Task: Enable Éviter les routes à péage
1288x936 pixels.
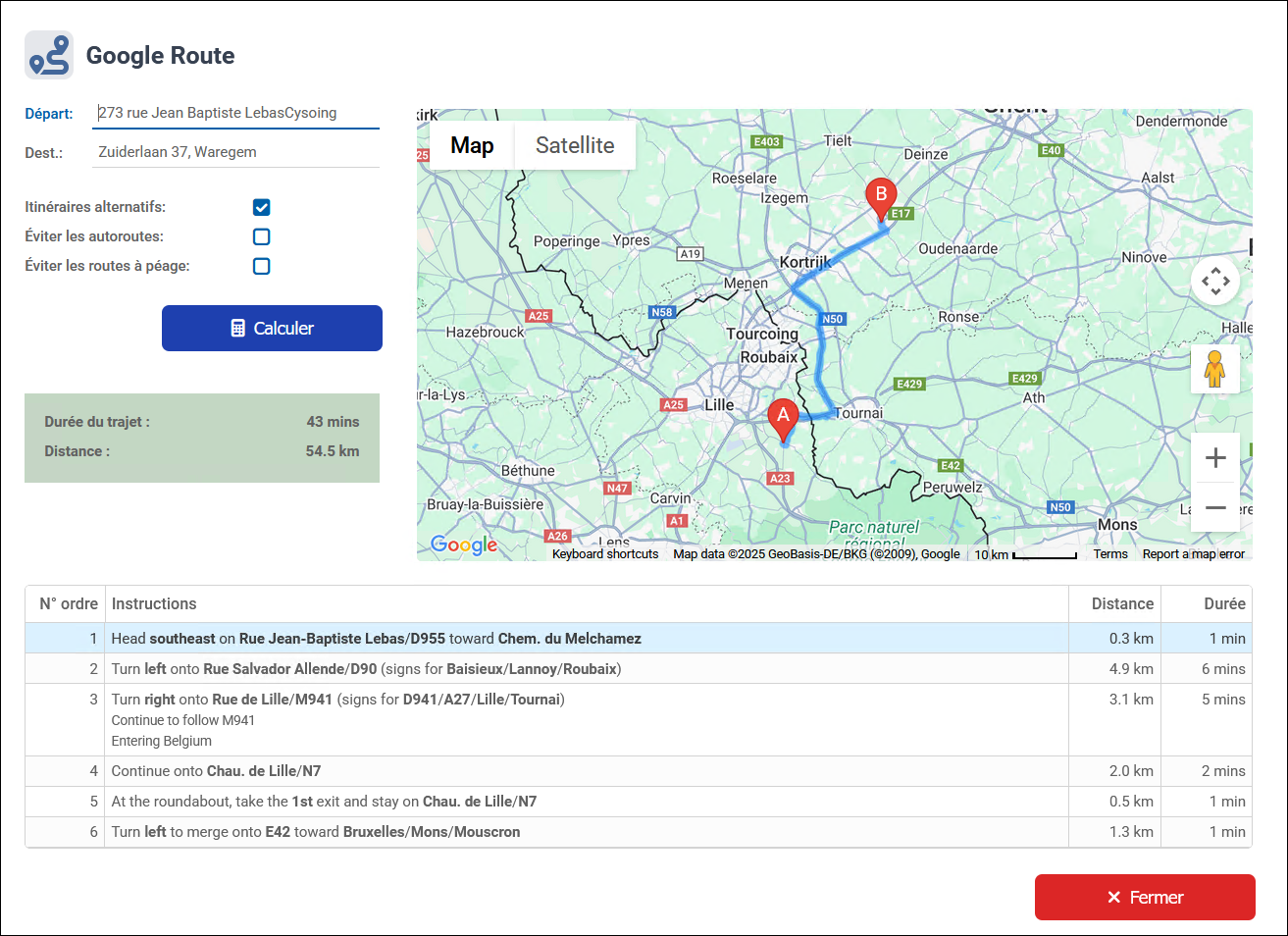Action: [x=261, y=266]
